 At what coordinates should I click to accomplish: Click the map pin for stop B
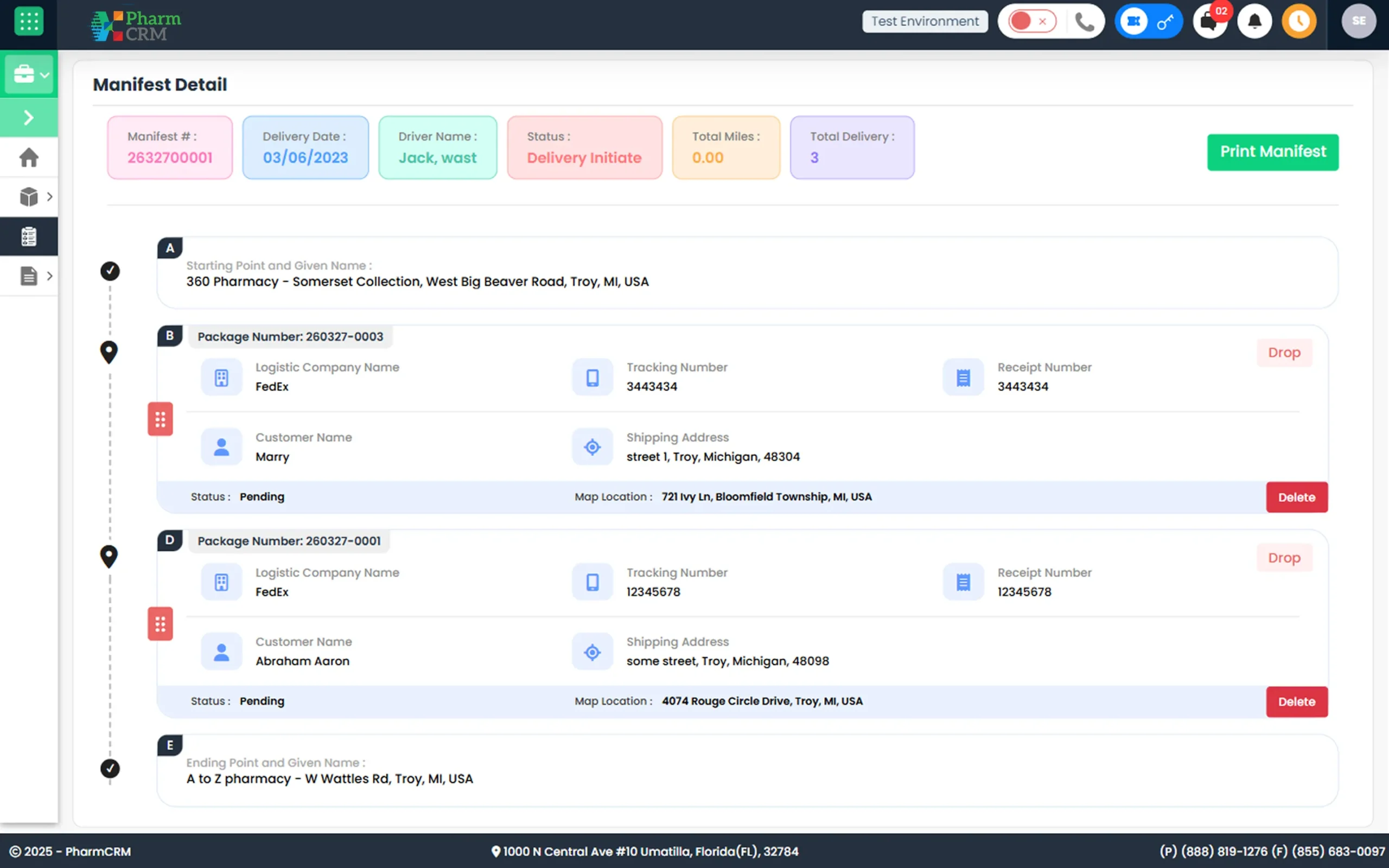point(109,352)
